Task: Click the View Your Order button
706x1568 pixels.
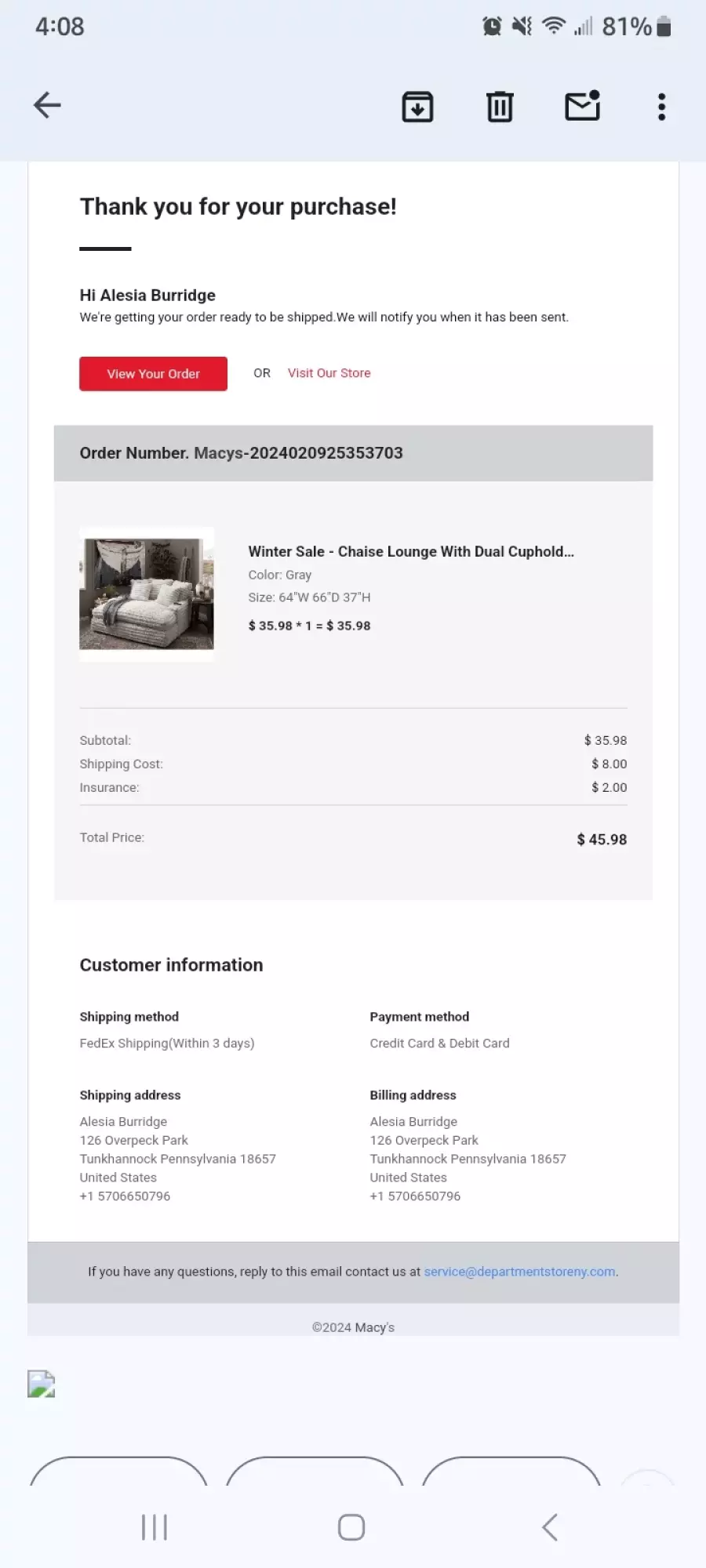Action: (153, 374)
